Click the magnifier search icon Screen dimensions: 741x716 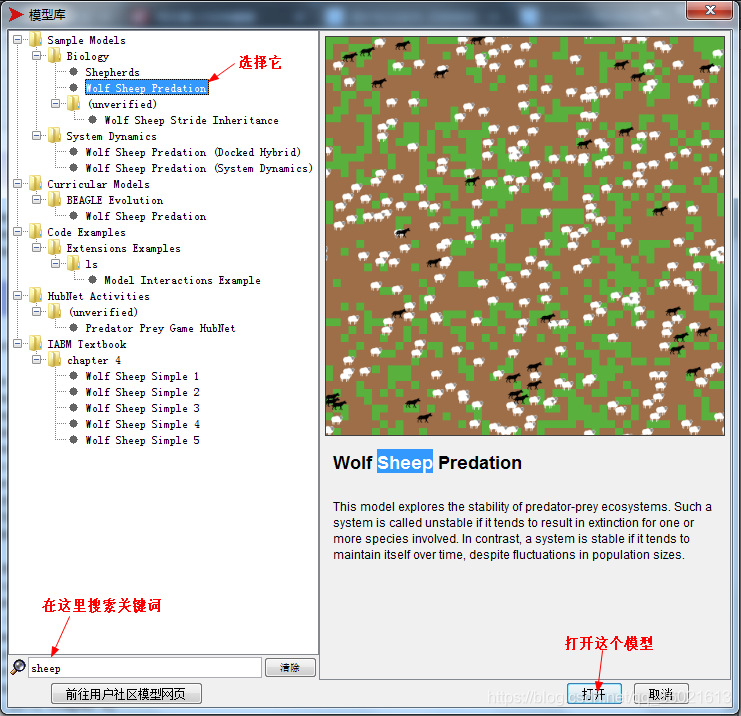pyautogui.click(x=18, y=667)
